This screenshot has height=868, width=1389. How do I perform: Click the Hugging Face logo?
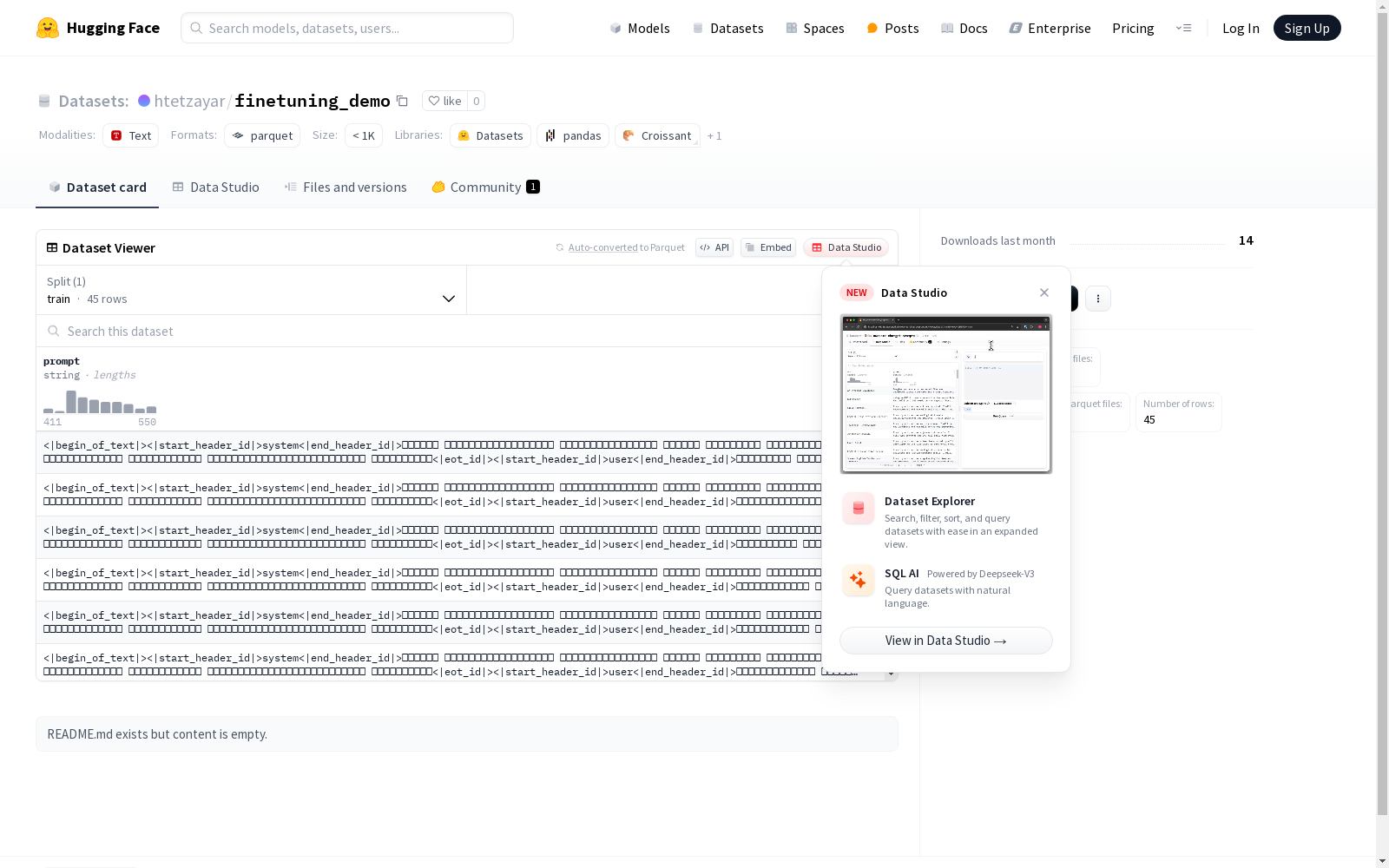(x=98, y=28)
